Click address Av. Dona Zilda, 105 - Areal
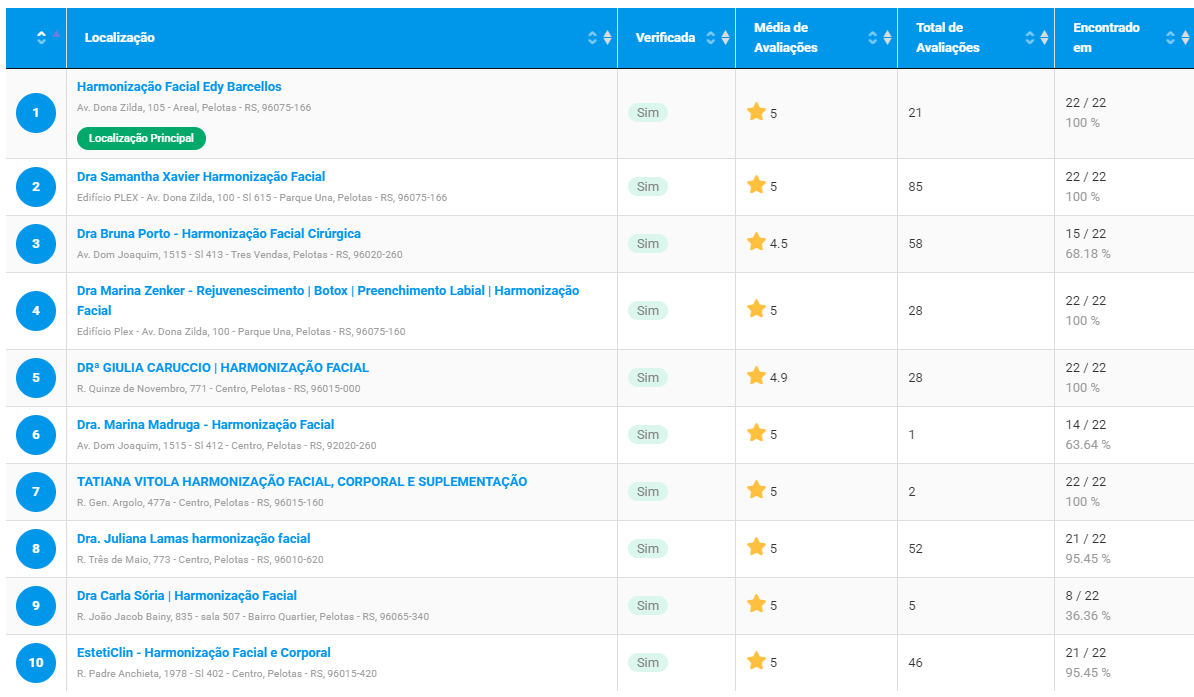Viewport: 1194px width, 697px height. [x=194, y=107]
